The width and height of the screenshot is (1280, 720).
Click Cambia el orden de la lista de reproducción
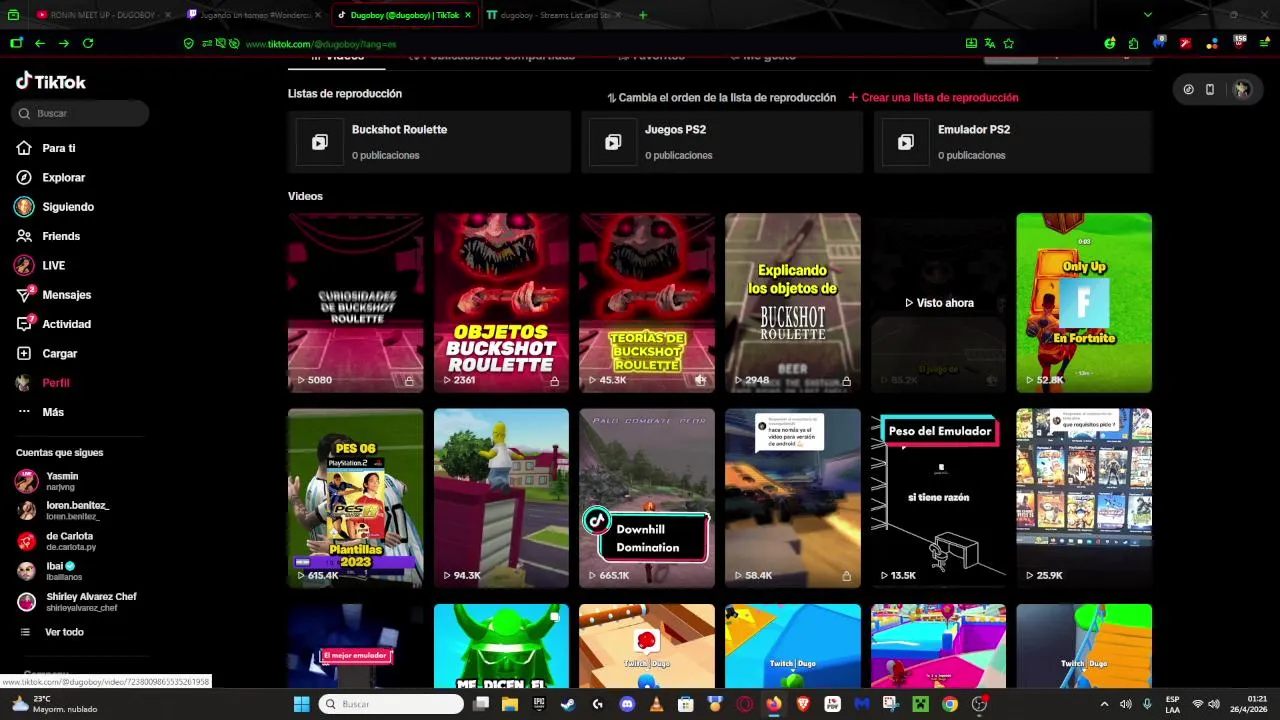721,98
